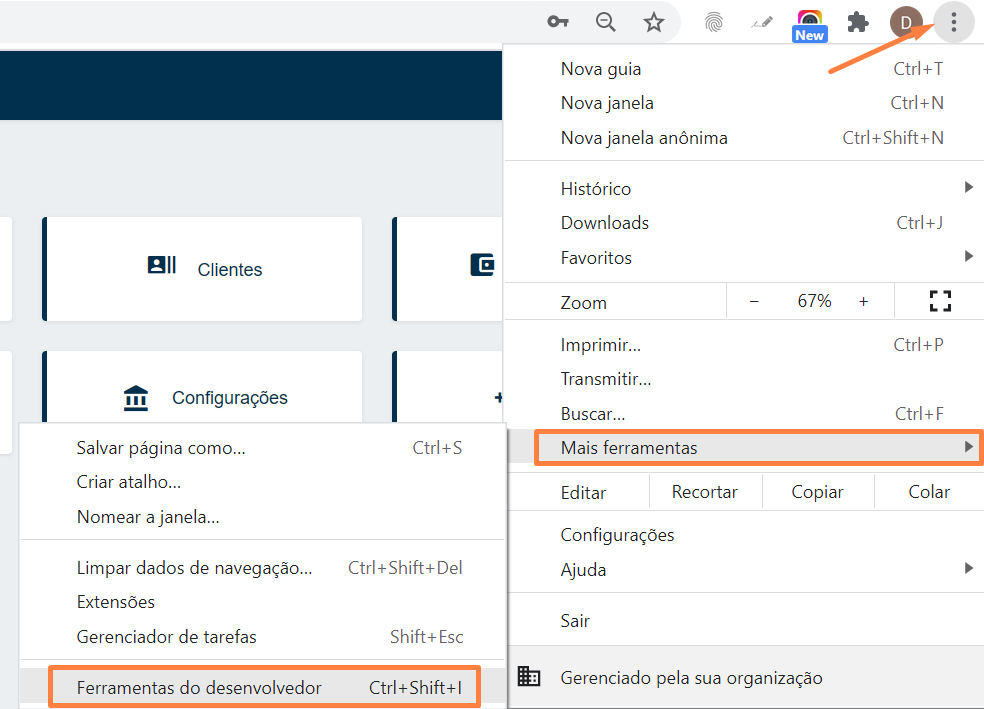984x709 pixels.
Task: Open the Extensions puzzle piece menu
Action: pyautogui.click(x=858, y=23)
